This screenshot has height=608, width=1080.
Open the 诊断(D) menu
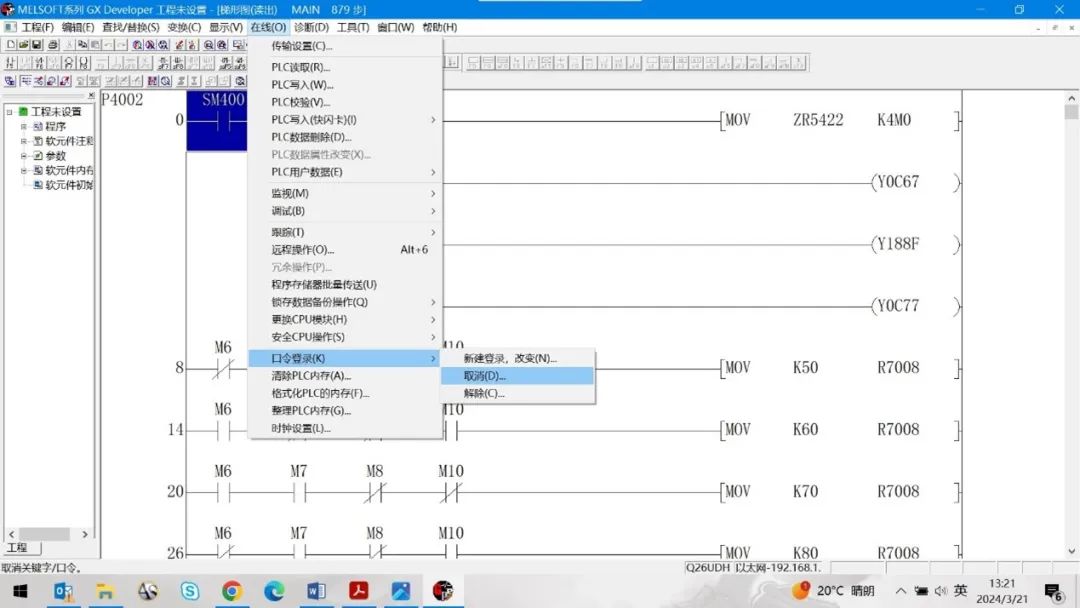310,27
